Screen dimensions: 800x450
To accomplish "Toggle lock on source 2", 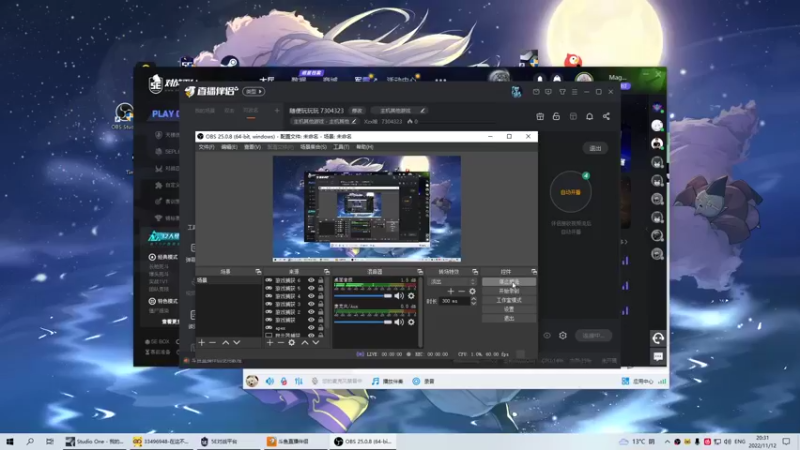I will [321, 312].
